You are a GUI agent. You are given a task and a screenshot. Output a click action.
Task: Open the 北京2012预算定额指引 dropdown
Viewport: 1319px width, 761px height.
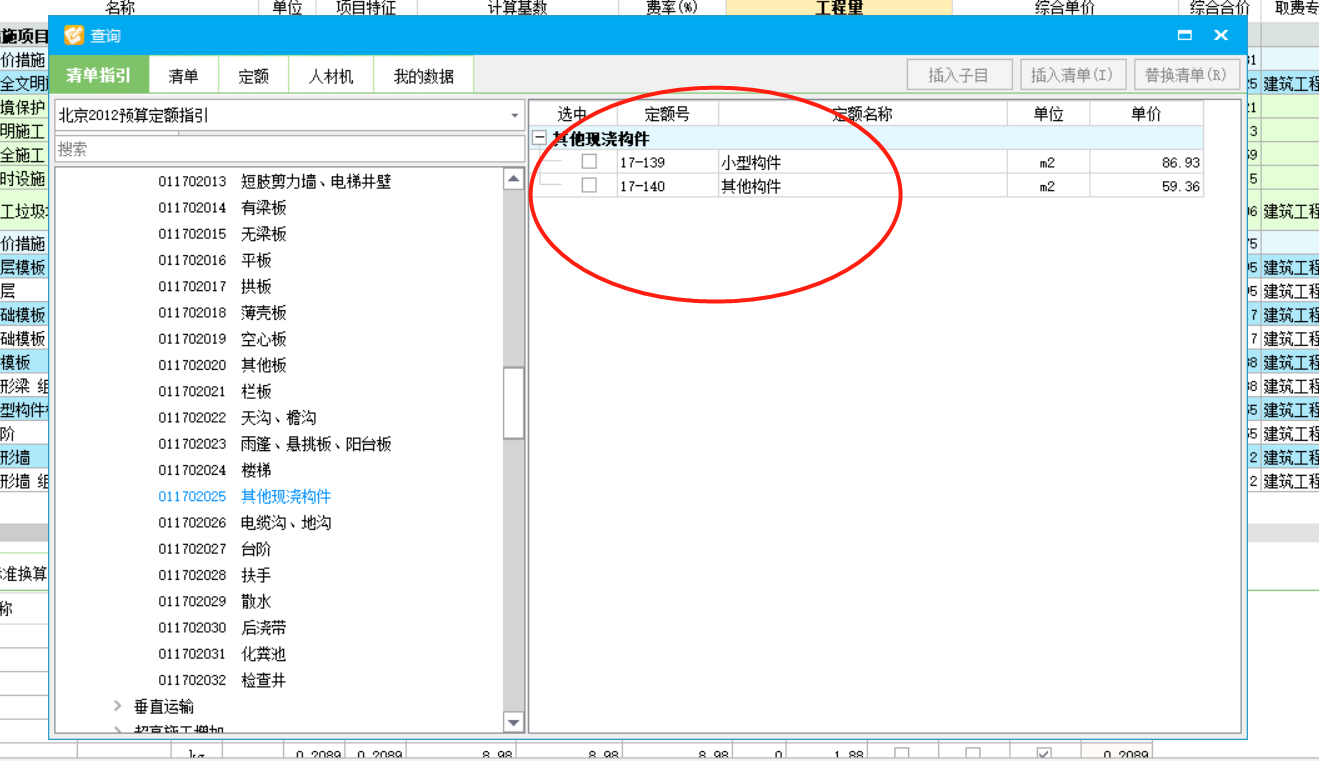coord(514,115)
